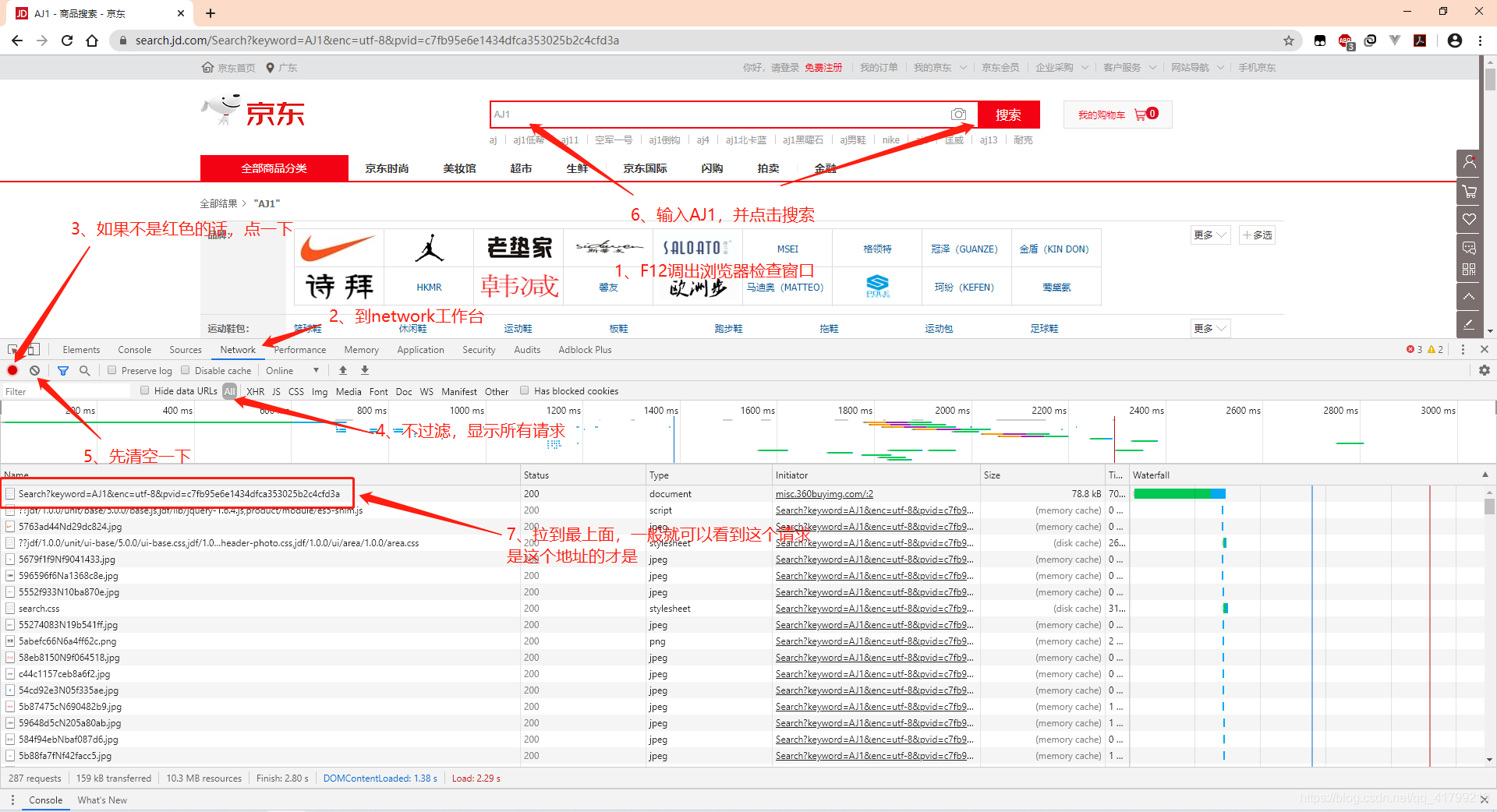Select the All filter type
1497x812 pixels.
229,391
